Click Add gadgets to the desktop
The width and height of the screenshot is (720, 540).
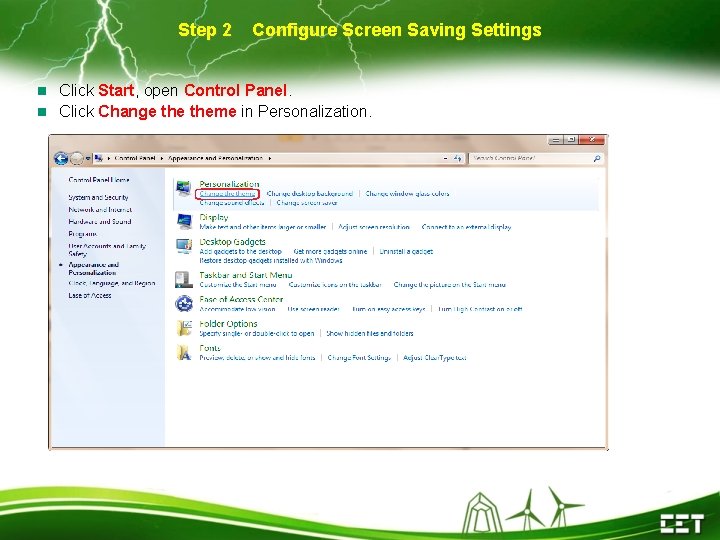tap(241, 251)
